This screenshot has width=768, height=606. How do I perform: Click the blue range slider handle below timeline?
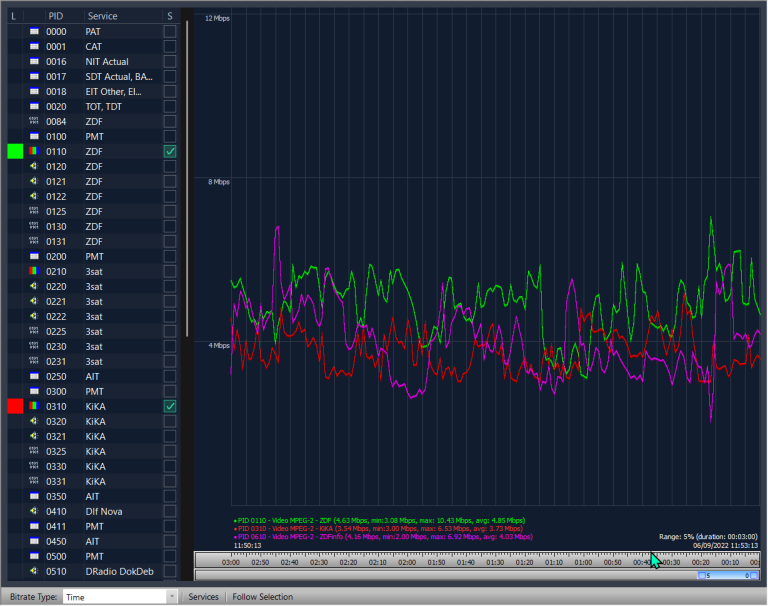coord(728,576)
